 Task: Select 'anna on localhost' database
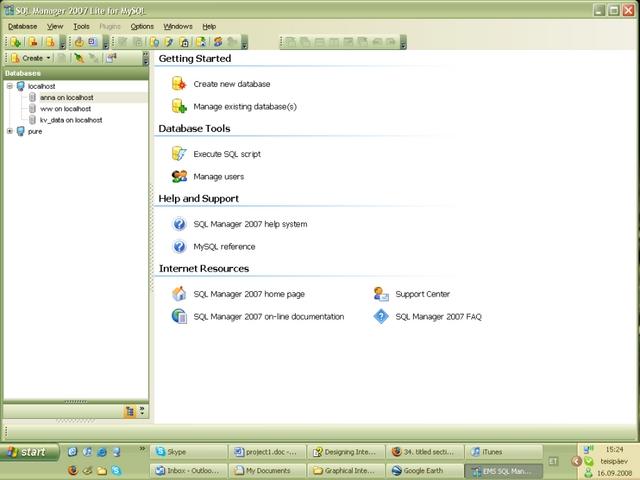[67, 98]
